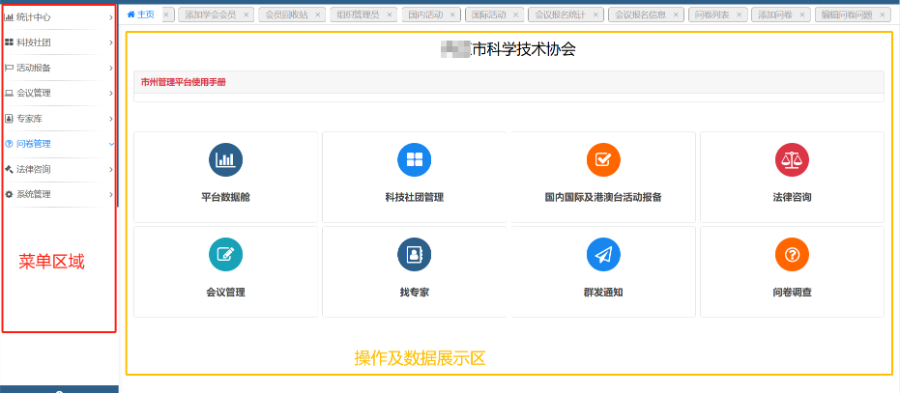Click the orange 国内国际及港澳台活动报备 checkmark icon

point(603,159)
